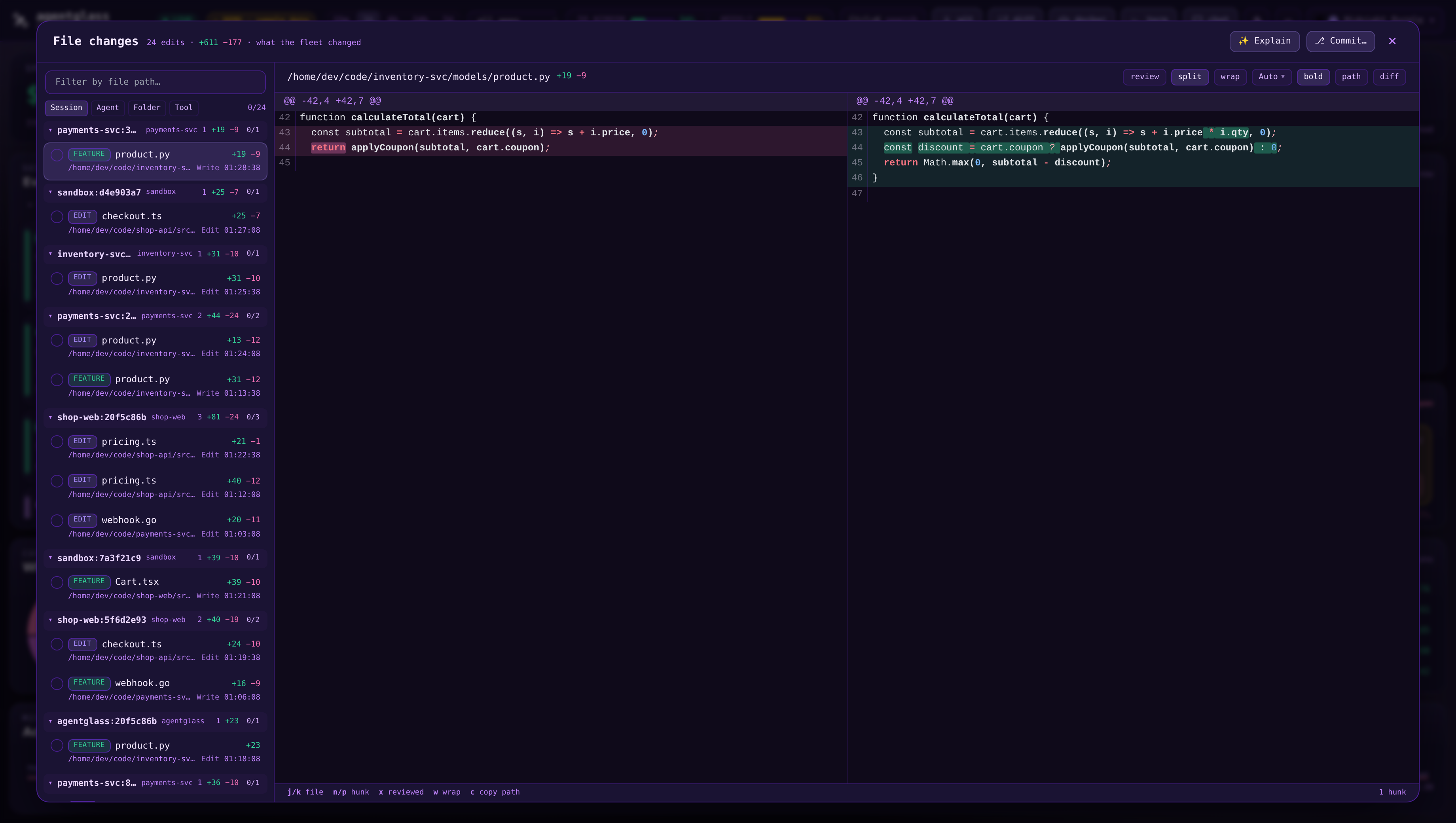1456x823 pixels.
Task: Click added line 45 return Math.max
Action: (1133, 163)
